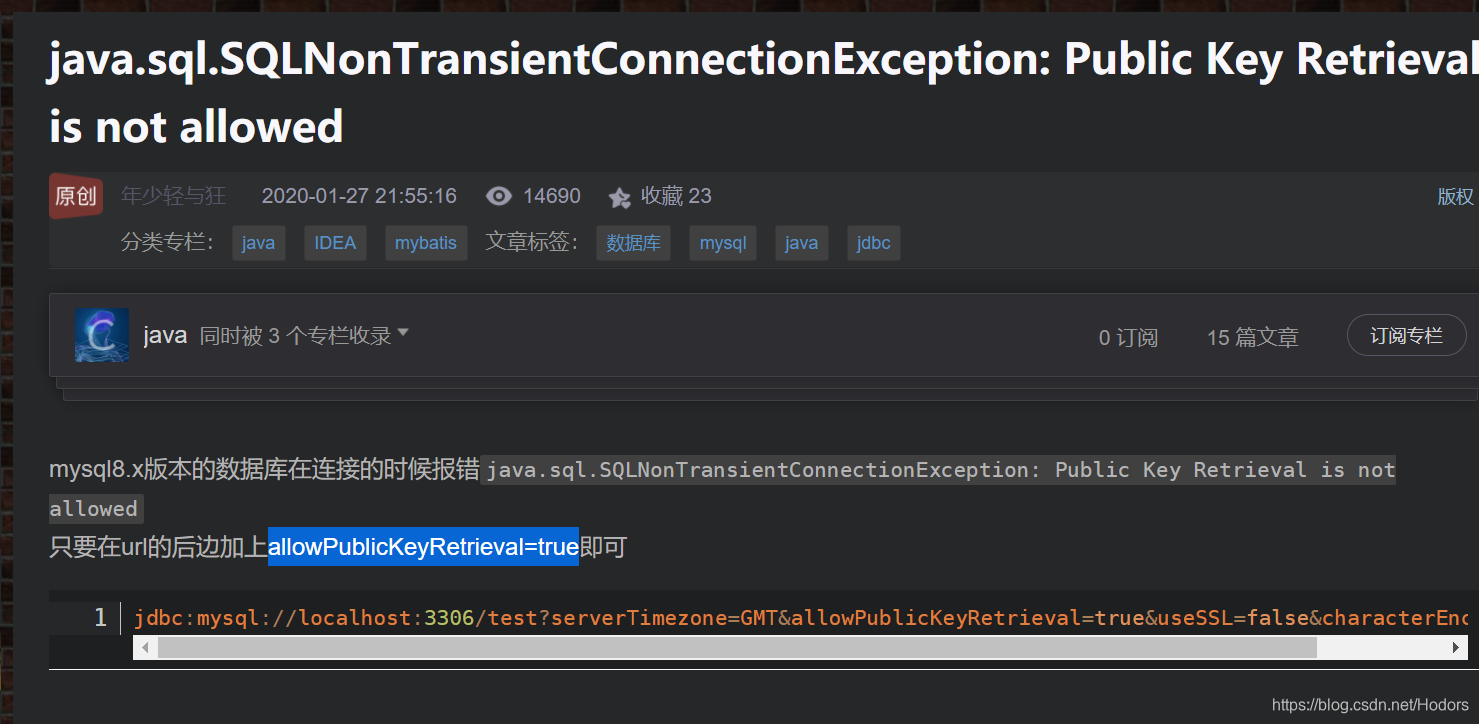Screen dimensions: 1479x724
Task: Open the 版权 link at top right
Action: pos(1455,196)
